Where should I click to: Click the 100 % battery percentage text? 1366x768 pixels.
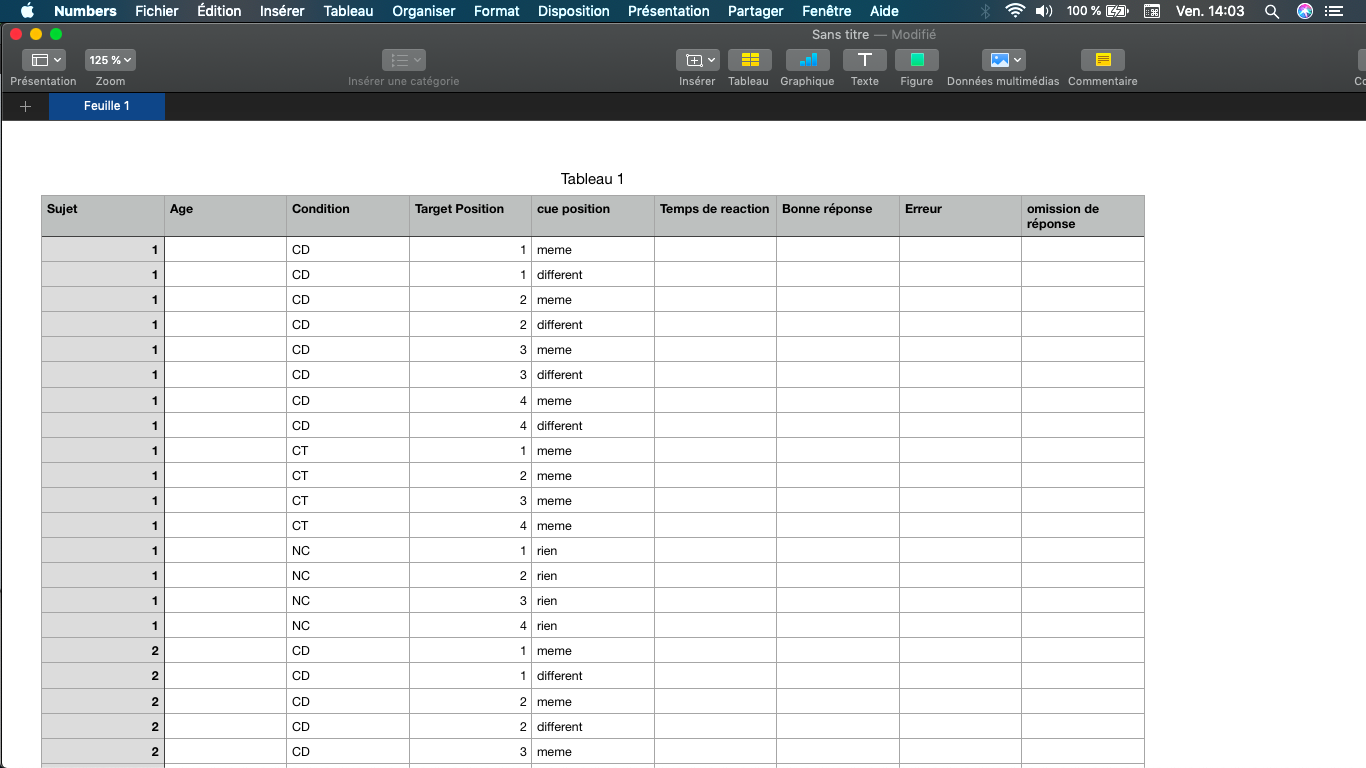(x=1084, y=11)
